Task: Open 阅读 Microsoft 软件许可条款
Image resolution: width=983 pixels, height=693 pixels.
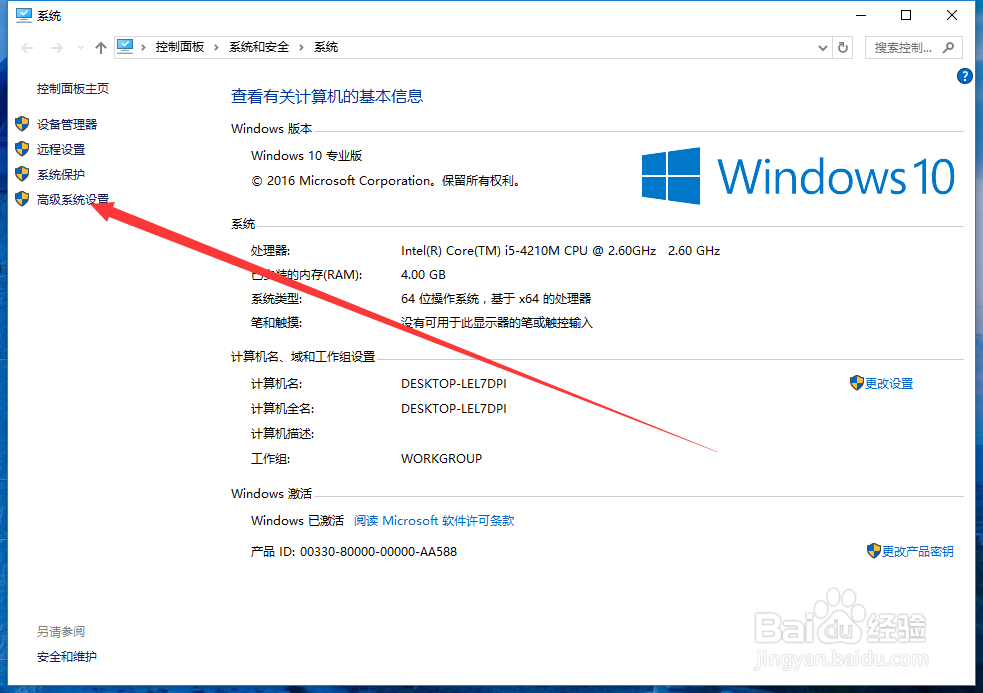Action: click(x=435, y=520)
